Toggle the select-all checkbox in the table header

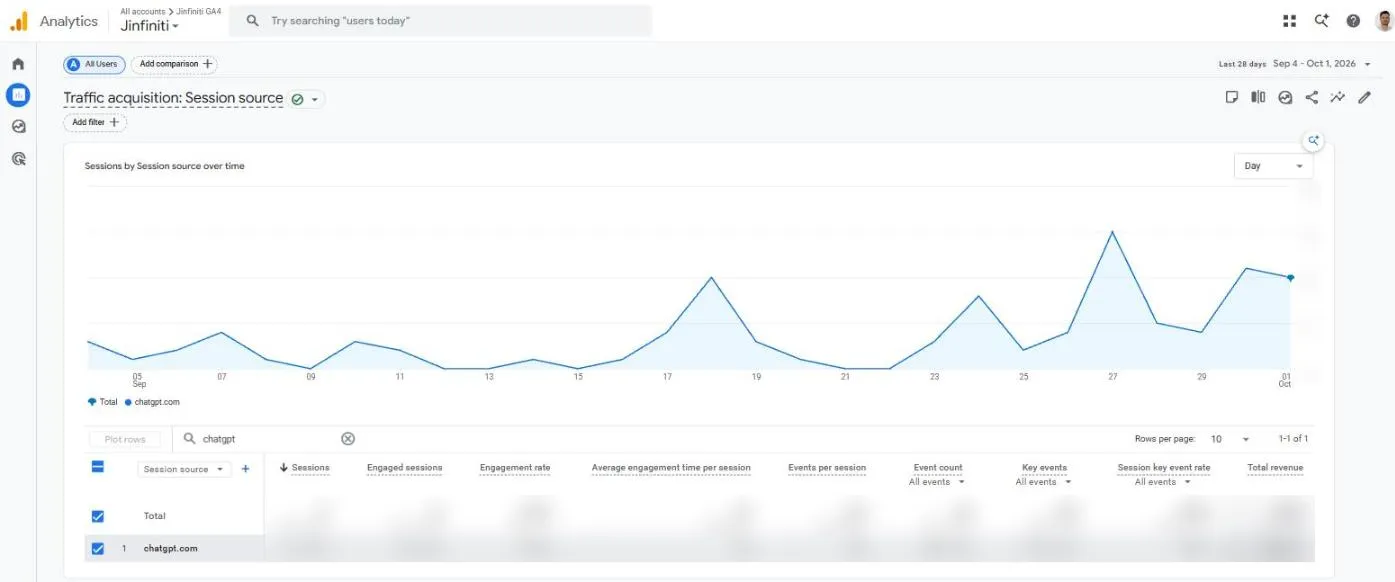pyautogui.click(x=97, y=466)
